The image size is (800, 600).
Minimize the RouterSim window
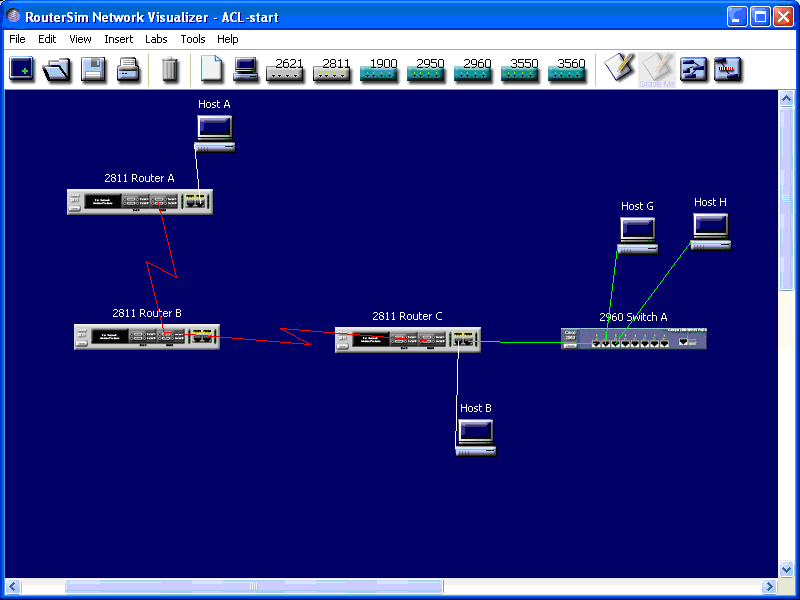[737, 17]
